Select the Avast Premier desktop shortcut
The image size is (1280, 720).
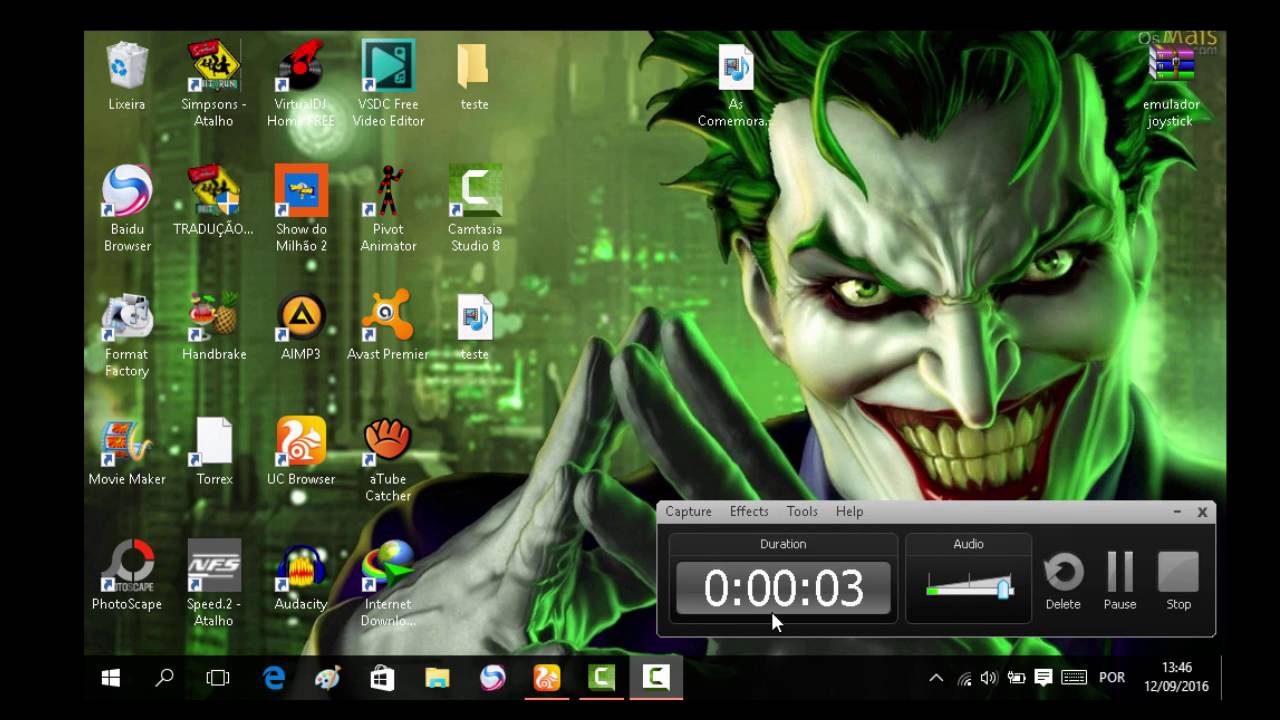click(x=388, y=326)
